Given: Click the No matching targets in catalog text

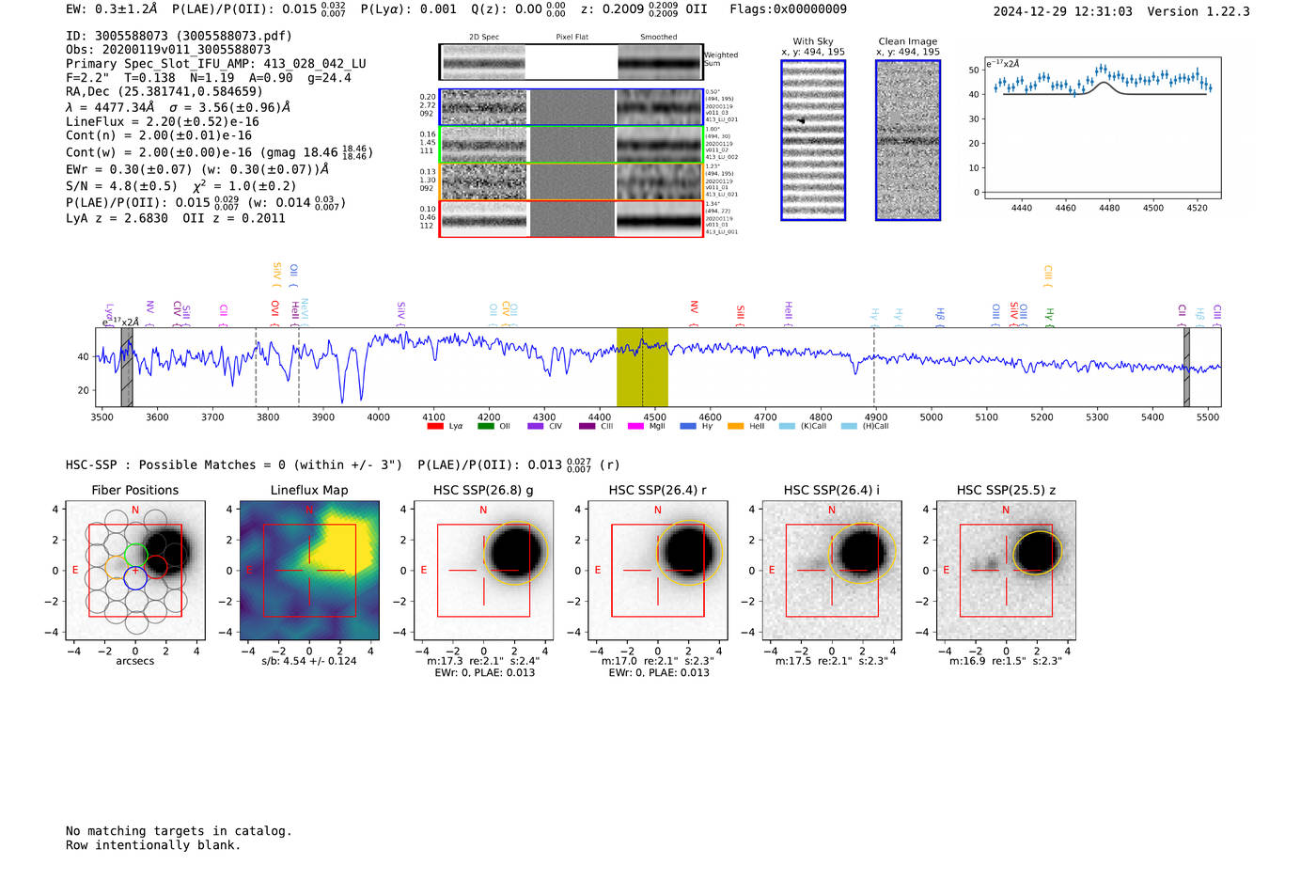Looking at the screenshot, I should (x=179, y=831).
